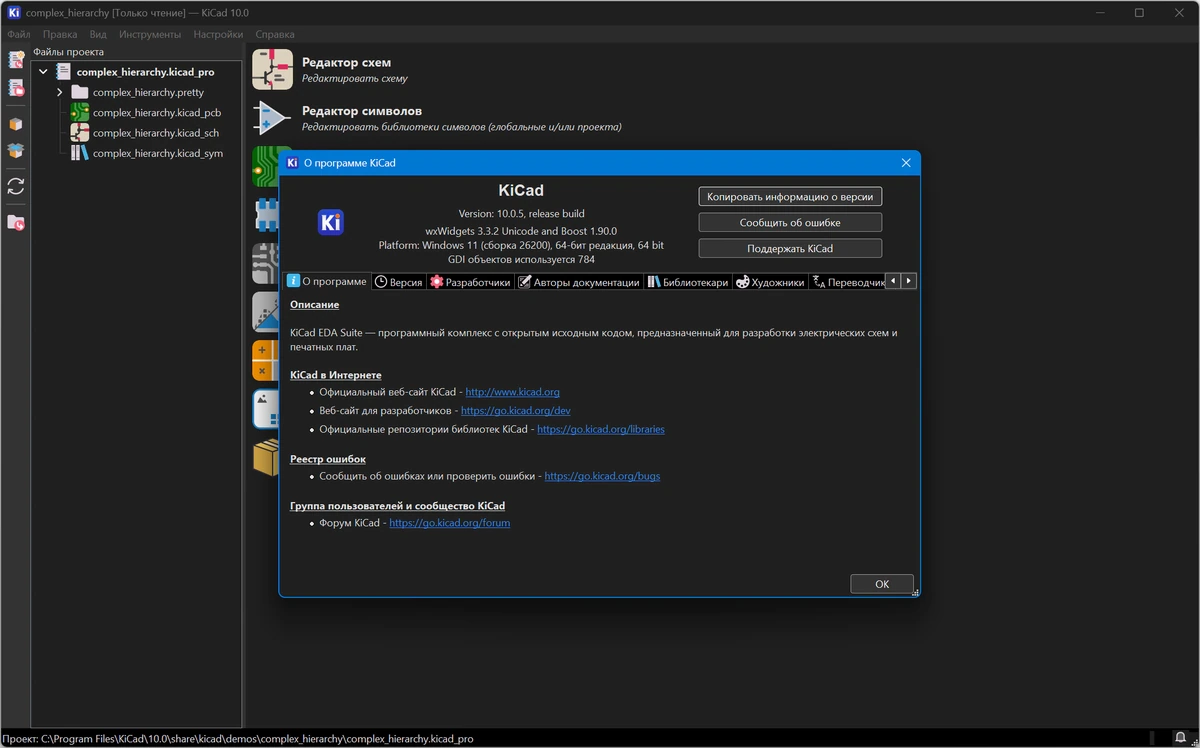Viewport: 1200px width, 748px height.
Task: Click the Редактор символов title text
Action: [362, 111]
